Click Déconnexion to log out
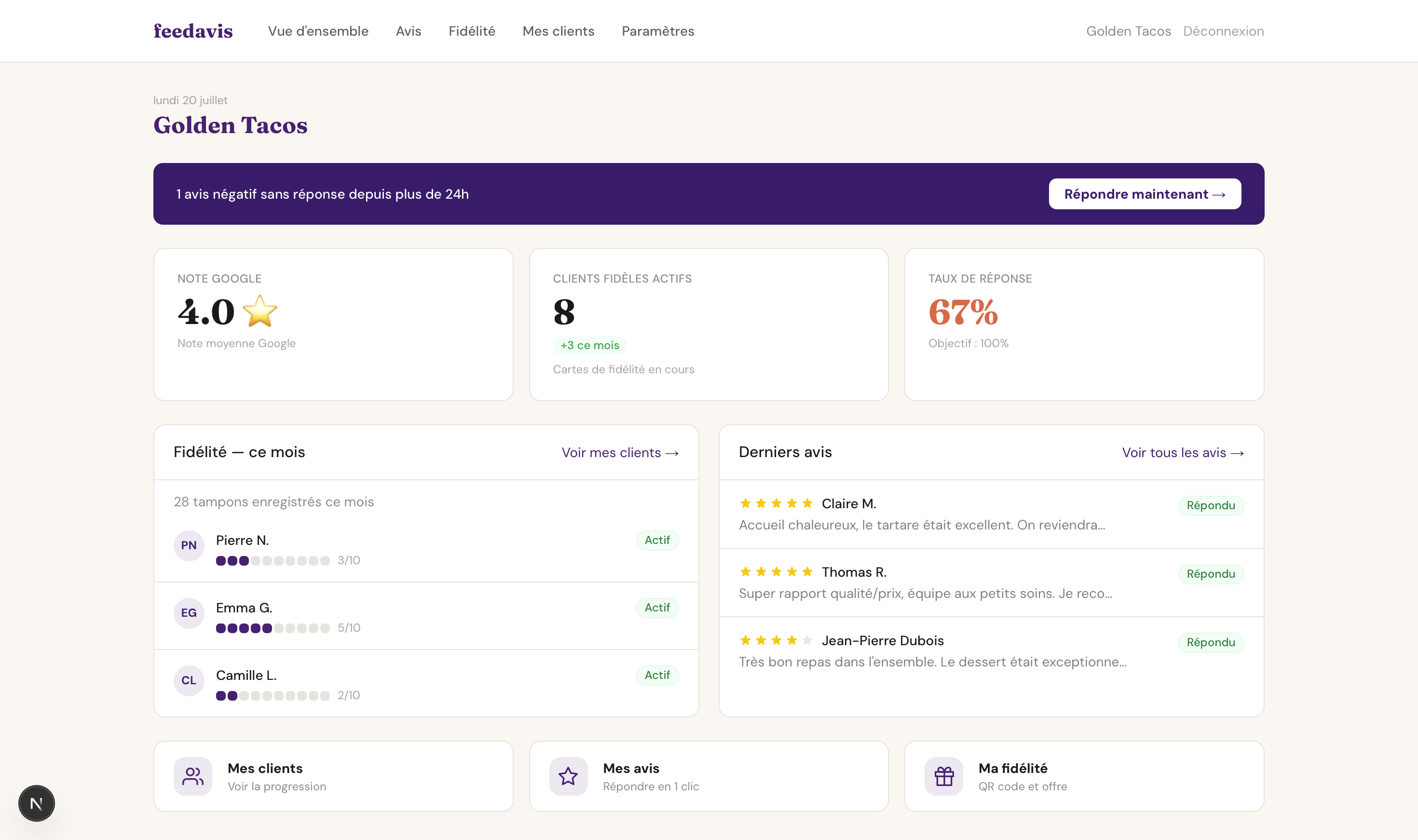The image size is (1418, 840). (x=1223, y=31)
